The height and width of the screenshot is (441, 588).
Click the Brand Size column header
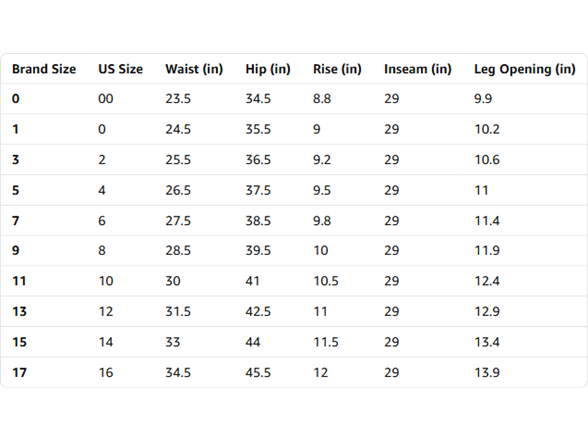coord(44,69)
